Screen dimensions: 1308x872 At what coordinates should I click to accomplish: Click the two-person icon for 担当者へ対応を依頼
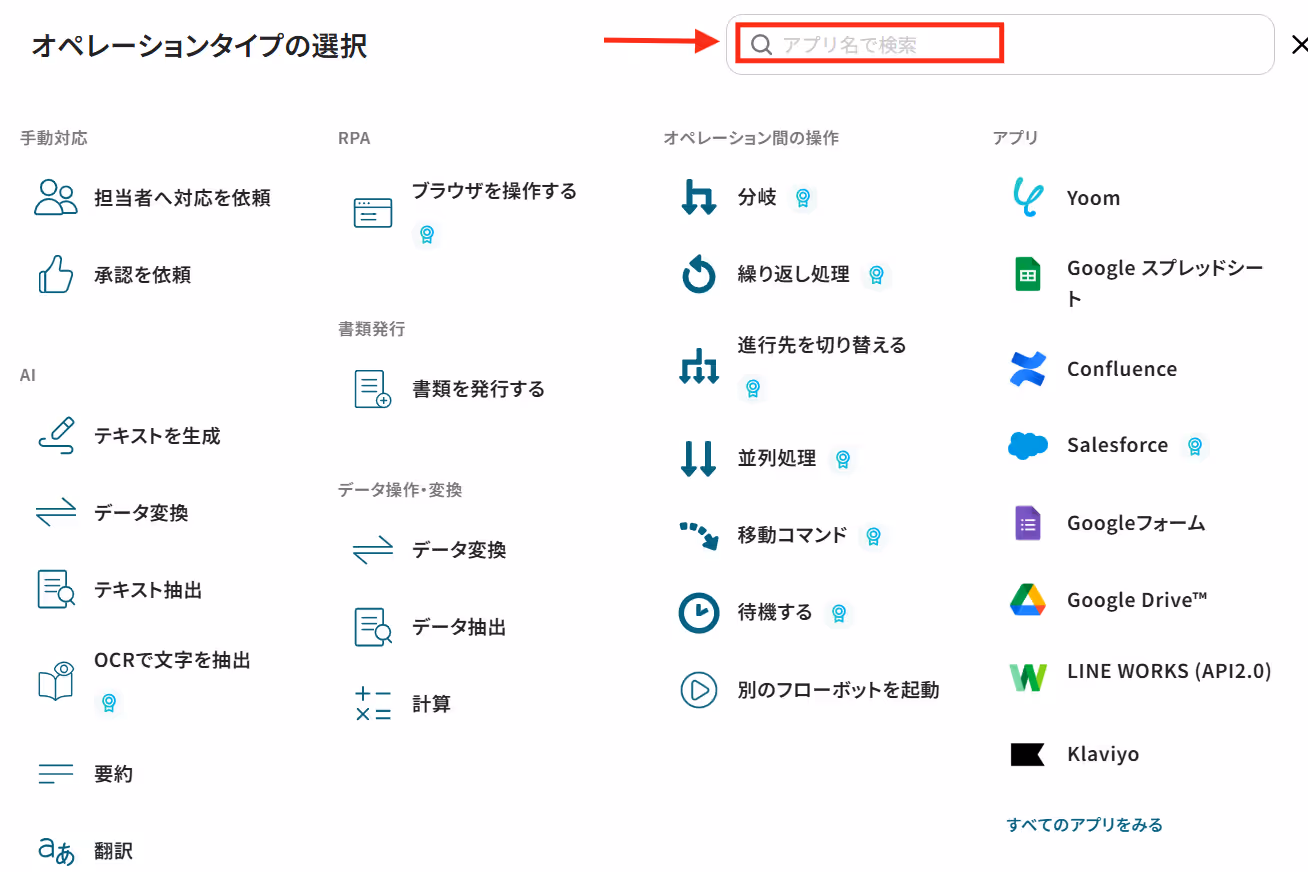56,198
